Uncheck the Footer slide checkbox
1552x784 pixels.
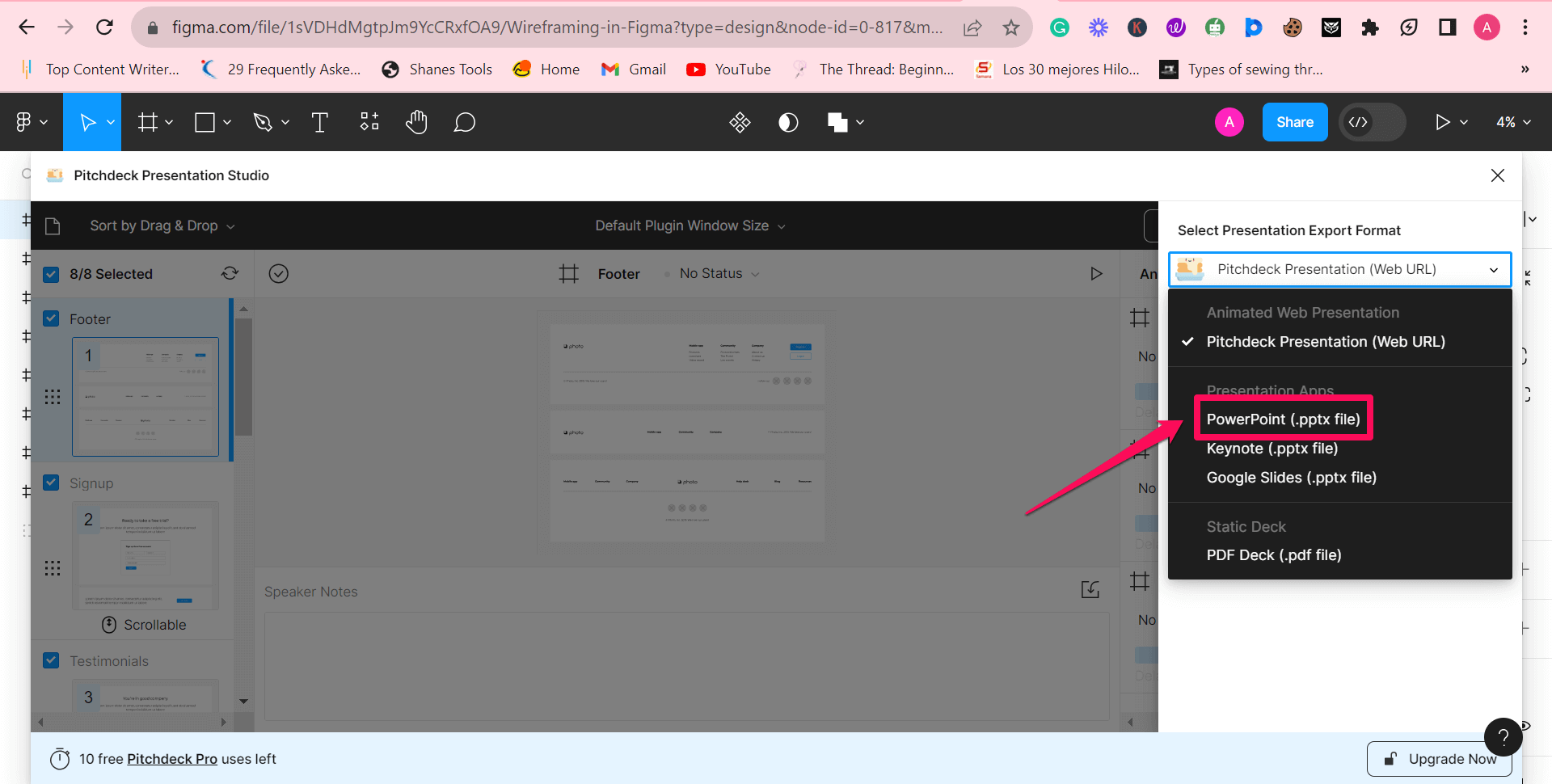pyautogui.click(x=51, y=318)
